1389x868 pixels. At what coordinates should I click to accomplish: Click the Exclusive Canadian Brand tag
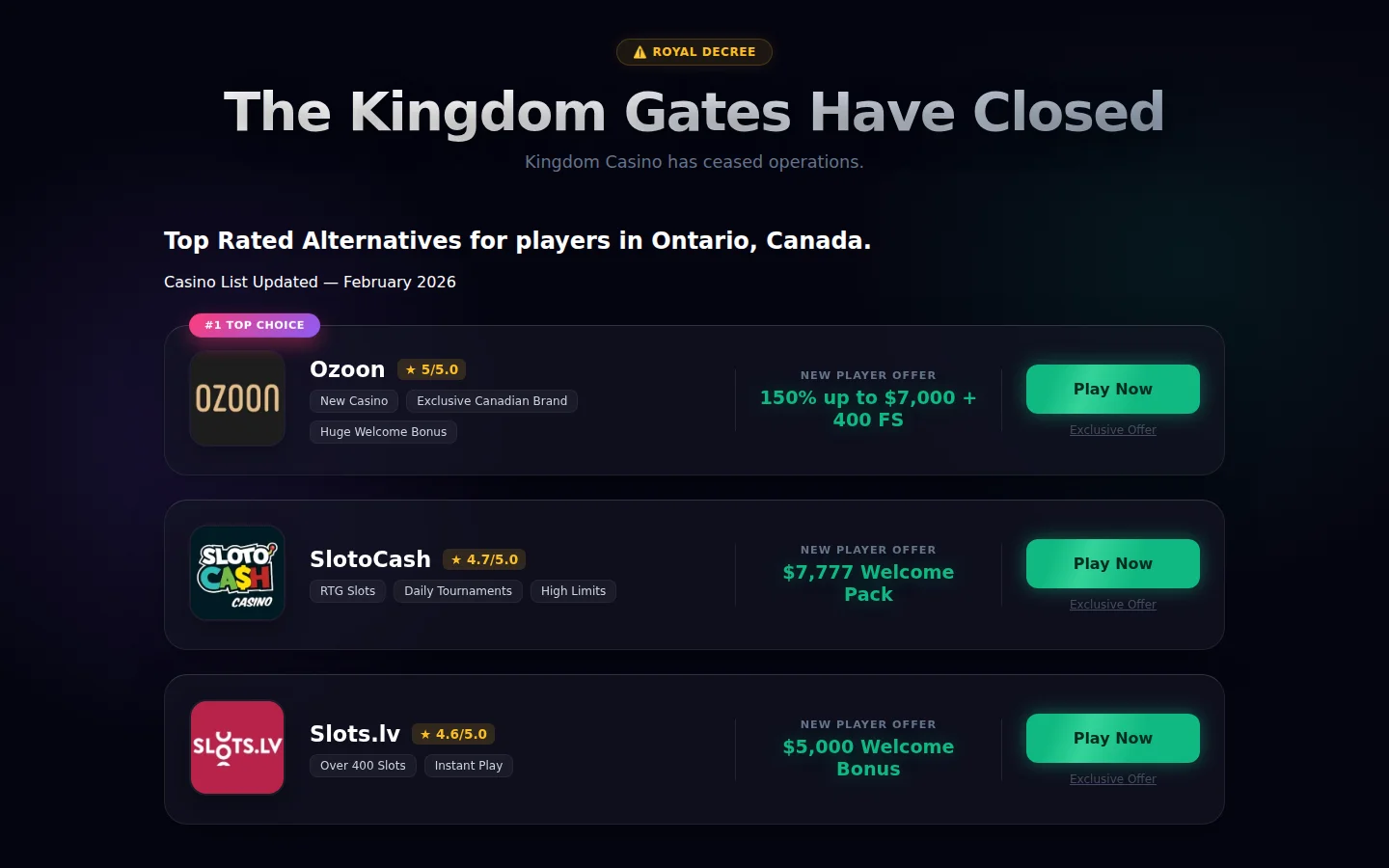point(491,401)
